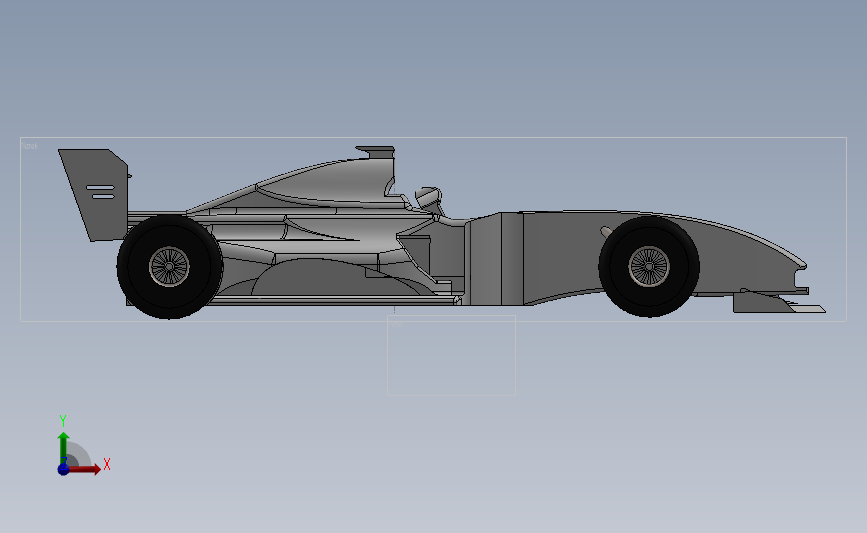Click the blue Z axis ball on the triad
867x533 pixels.
point(64,469)
